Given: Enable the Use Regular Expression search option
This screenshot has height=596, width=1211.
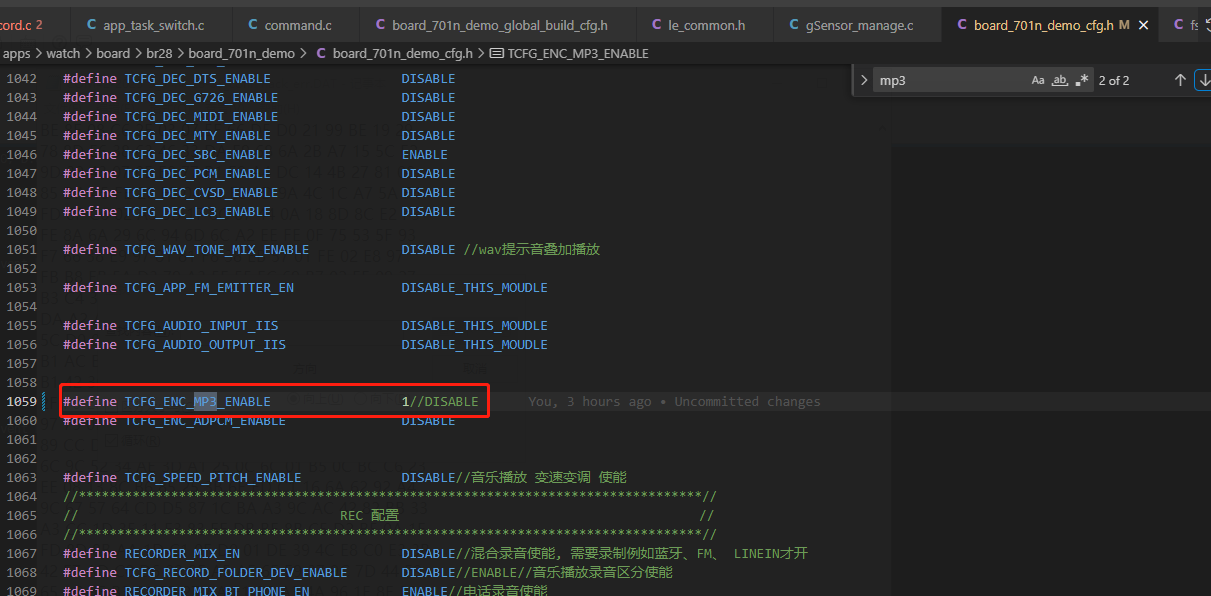Looking at the screenshot, I should click(1082, 80).
